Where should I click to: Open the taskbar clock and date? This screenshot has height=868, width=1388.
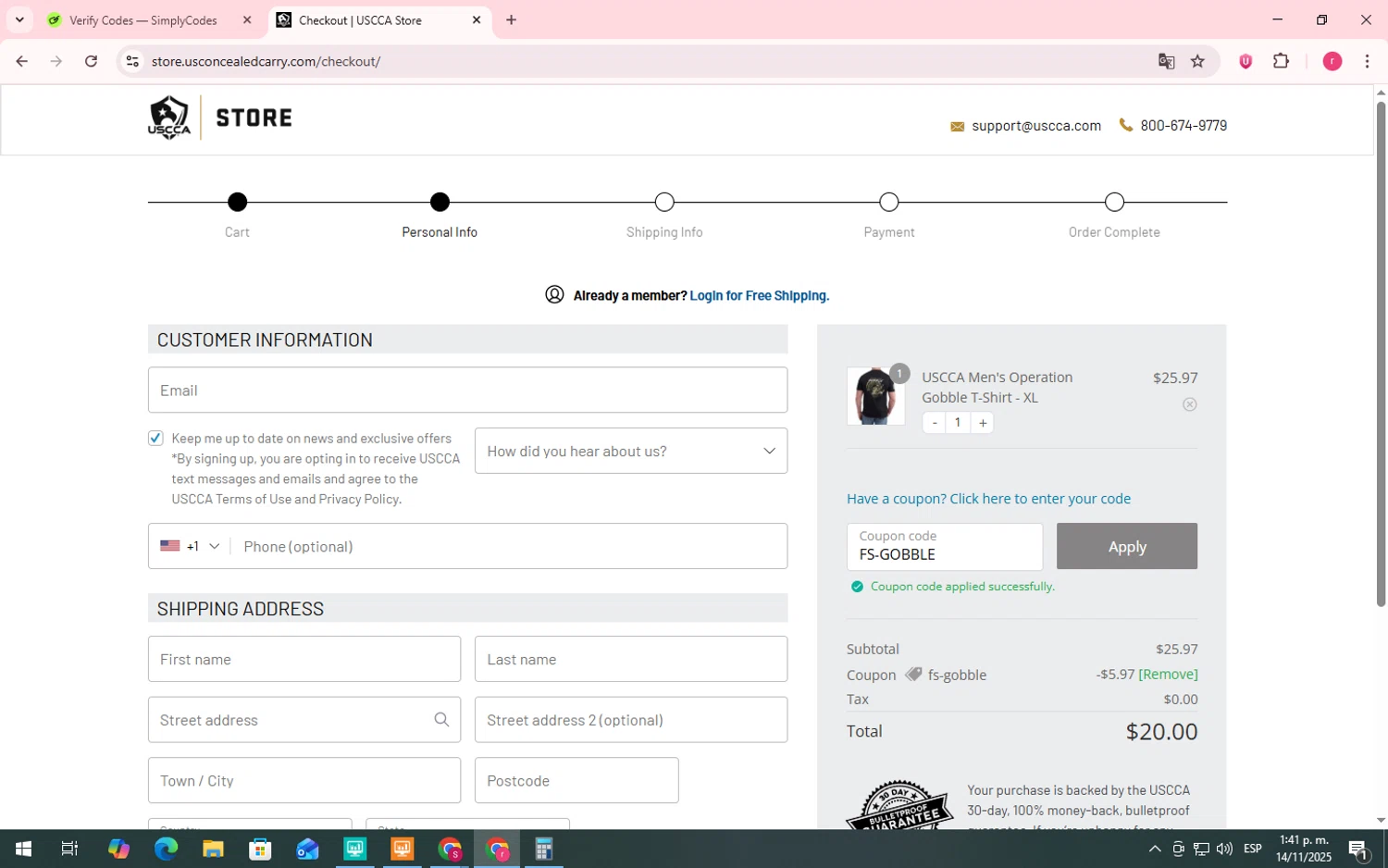click(x=1303, y=849)
